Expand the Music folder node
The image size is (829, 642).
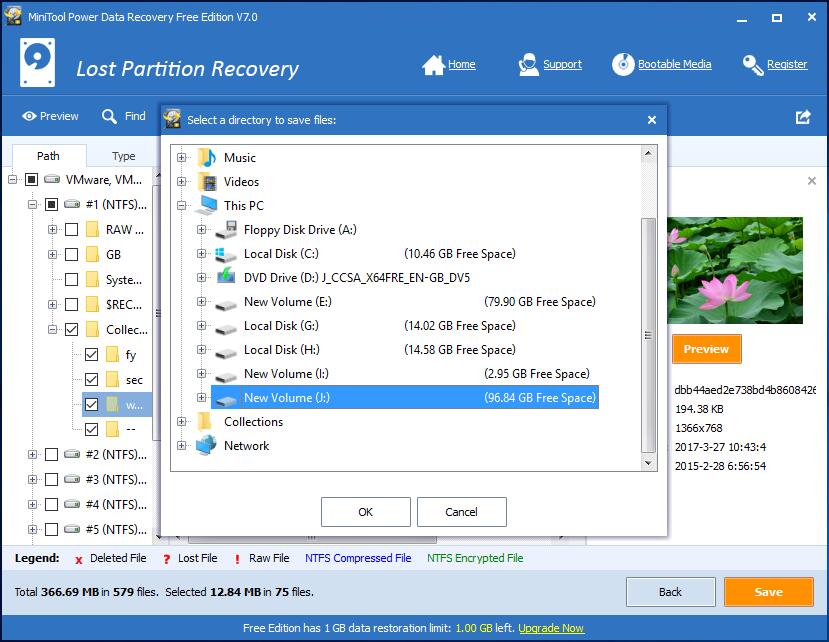tap(182, 158)
